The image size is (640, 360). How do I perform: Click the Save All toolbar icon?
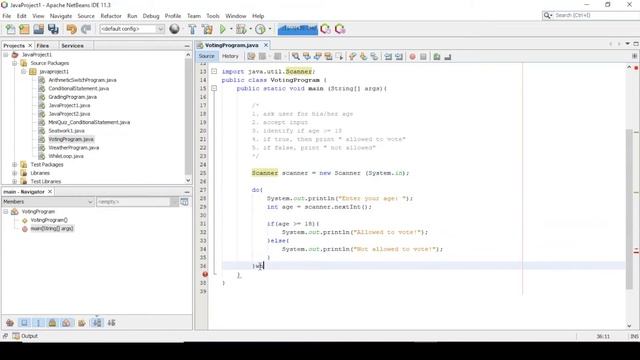(53, 29)
